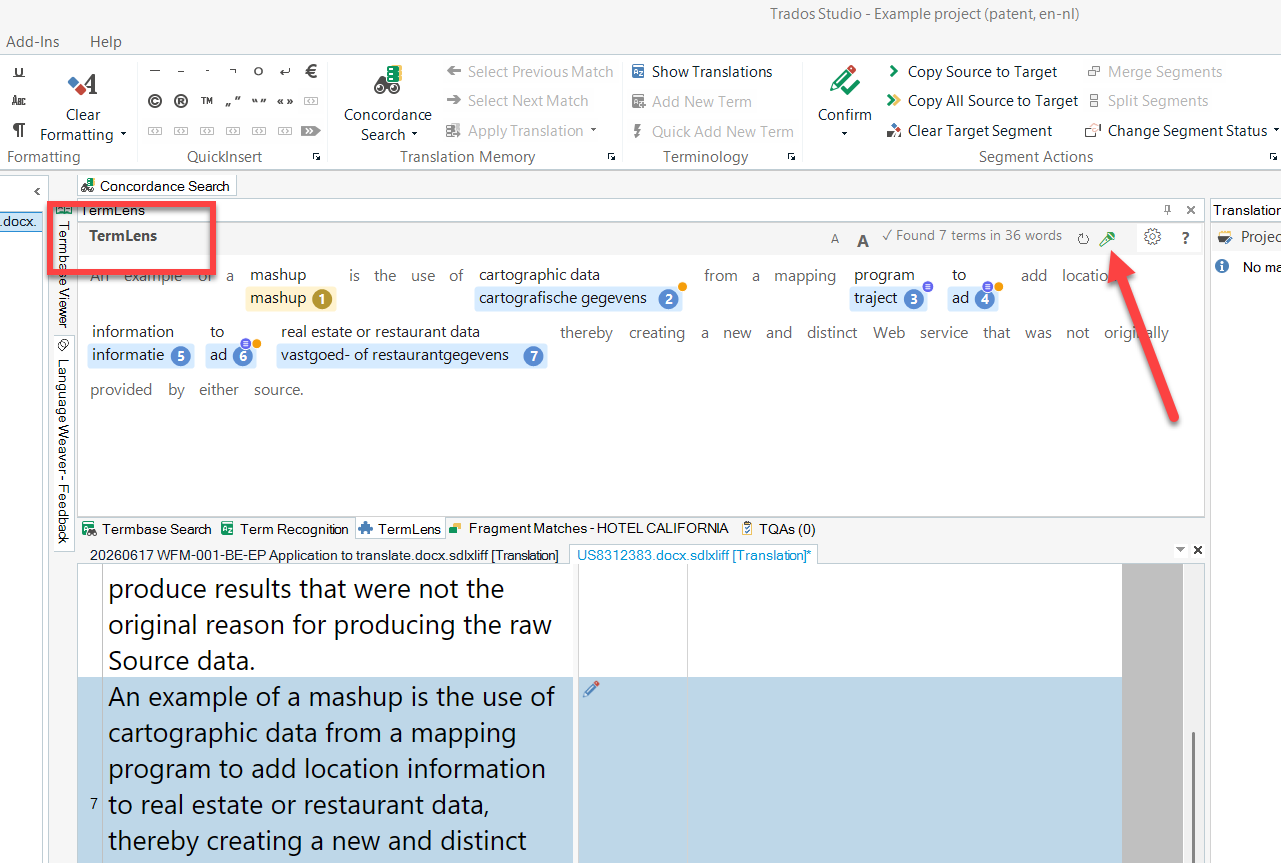1281x863 pixels.
Task: Click the pencil status icon of segment 7
Action: (591, 689)
